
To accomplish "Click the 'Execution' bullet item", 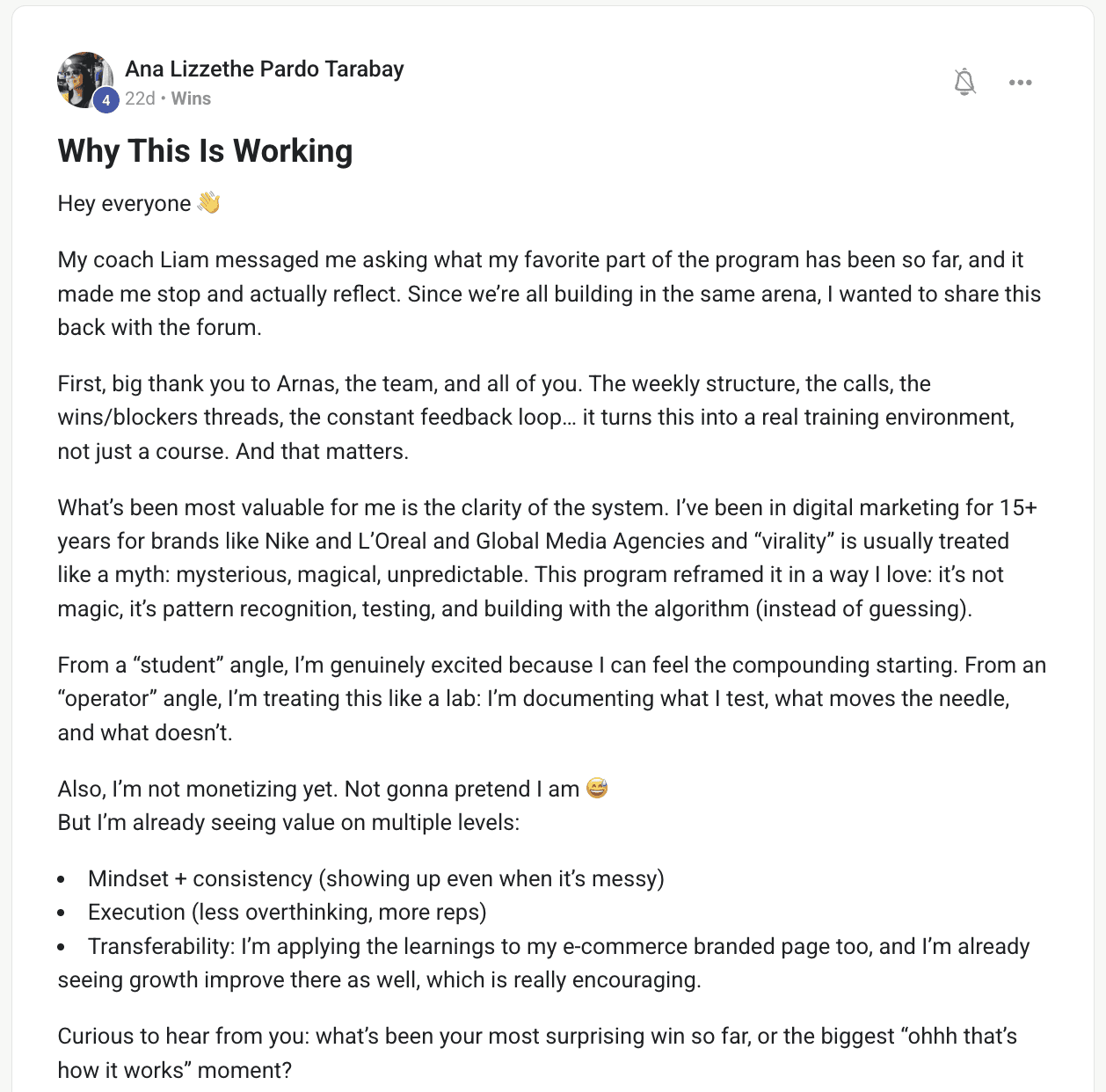I will [287, 913].
